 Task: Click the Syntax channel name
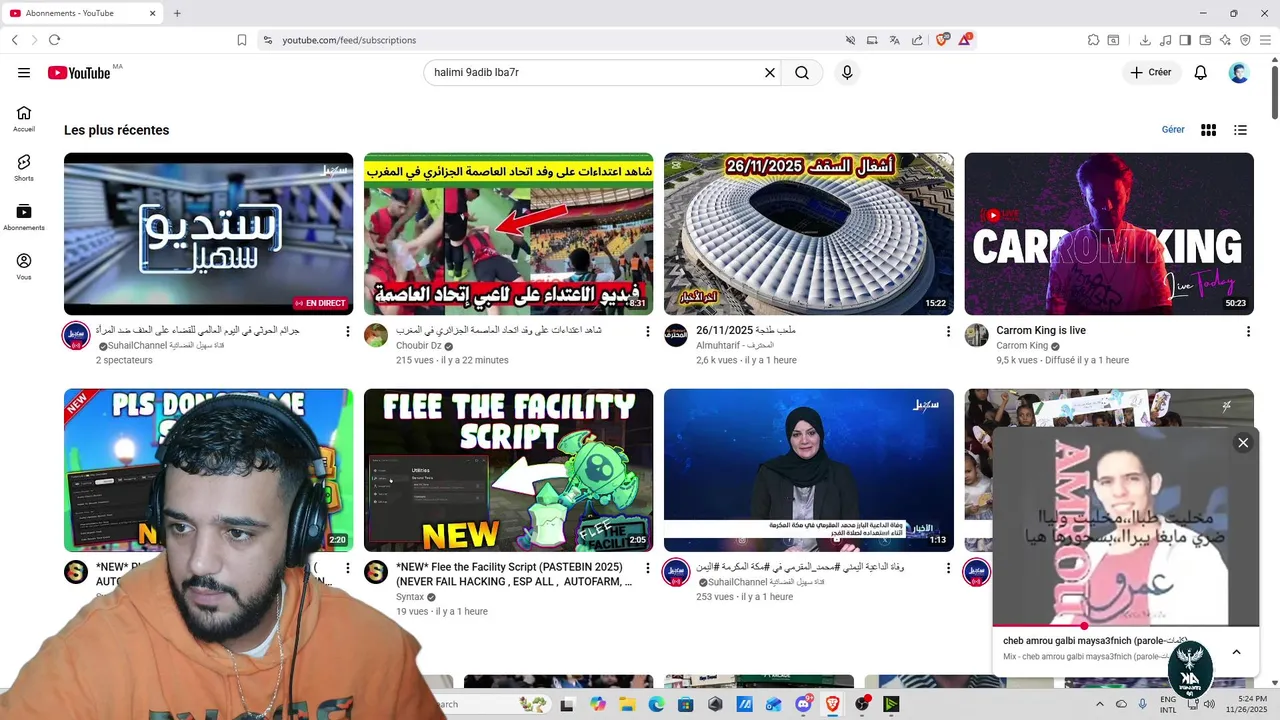(410, 597)
